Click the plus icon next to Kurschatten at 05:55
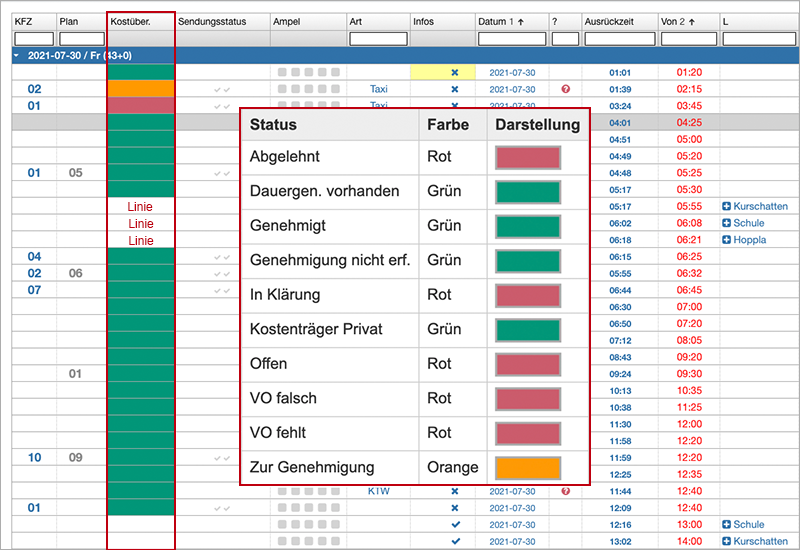 click(x=727, y=207)
